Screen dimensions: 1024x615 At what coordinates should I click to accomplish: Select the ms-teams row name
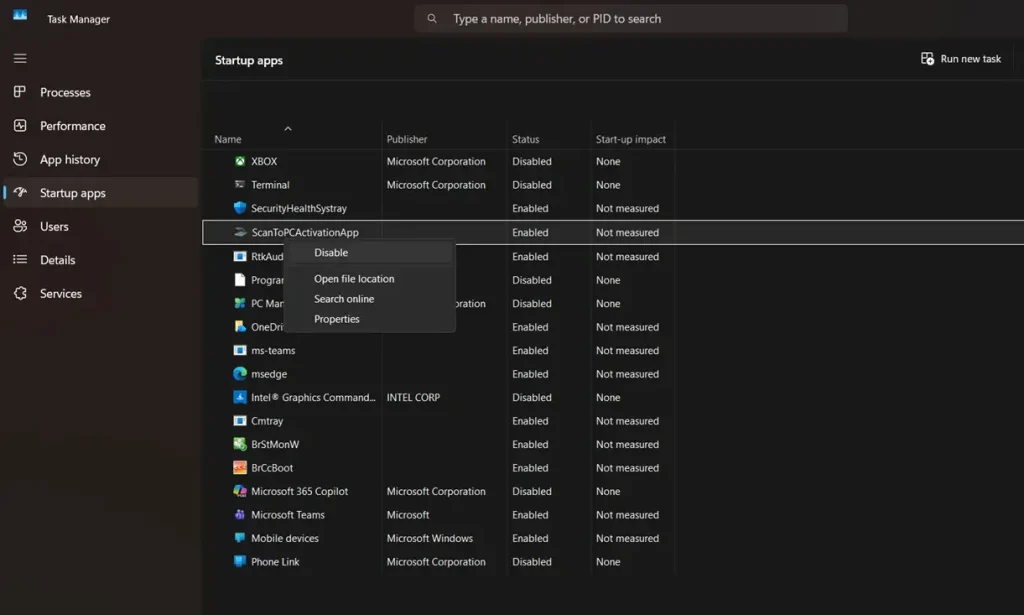coord(273,351)
